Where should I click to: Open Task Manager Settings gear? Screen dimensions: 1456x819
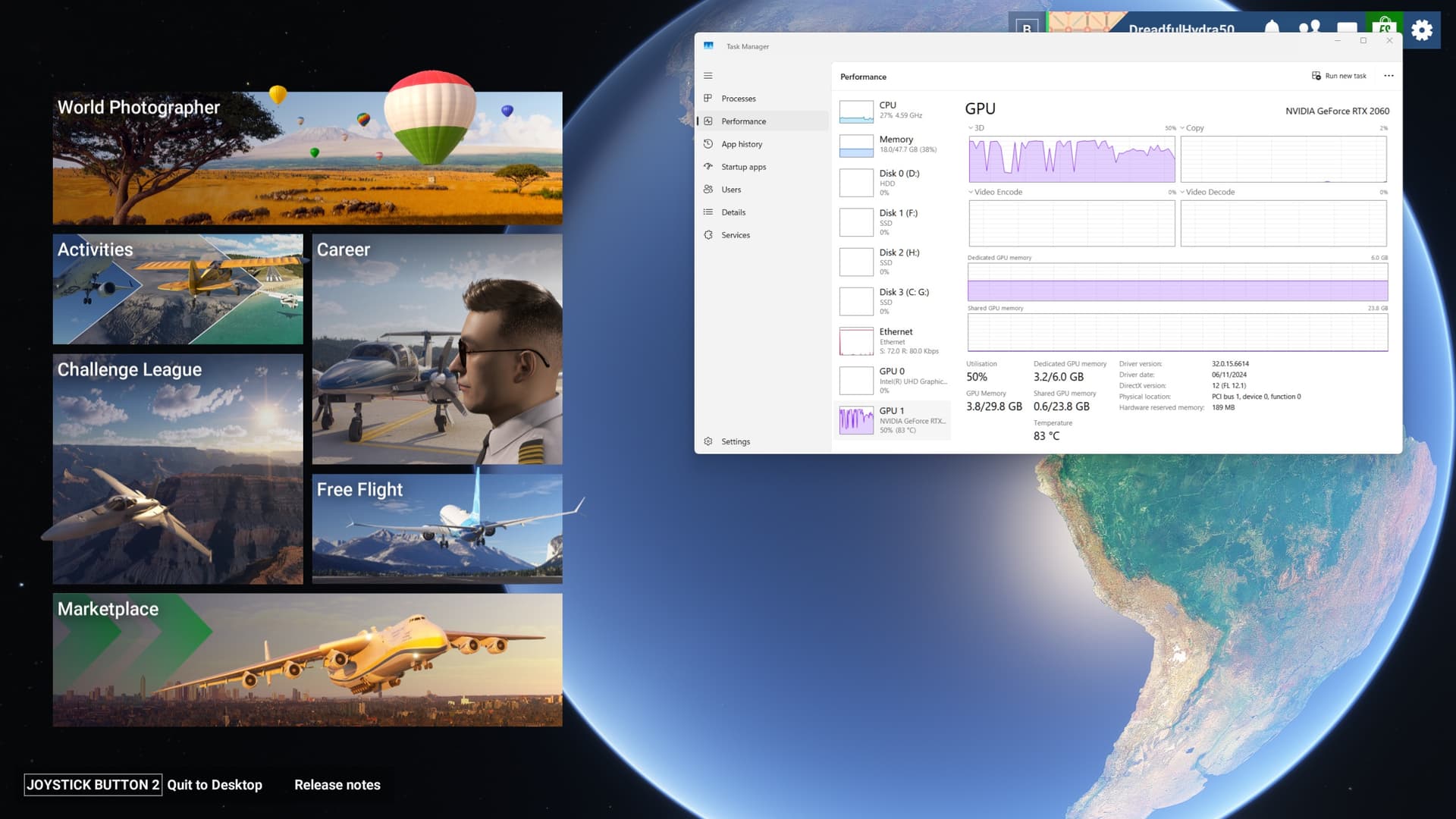click(708, 441)
